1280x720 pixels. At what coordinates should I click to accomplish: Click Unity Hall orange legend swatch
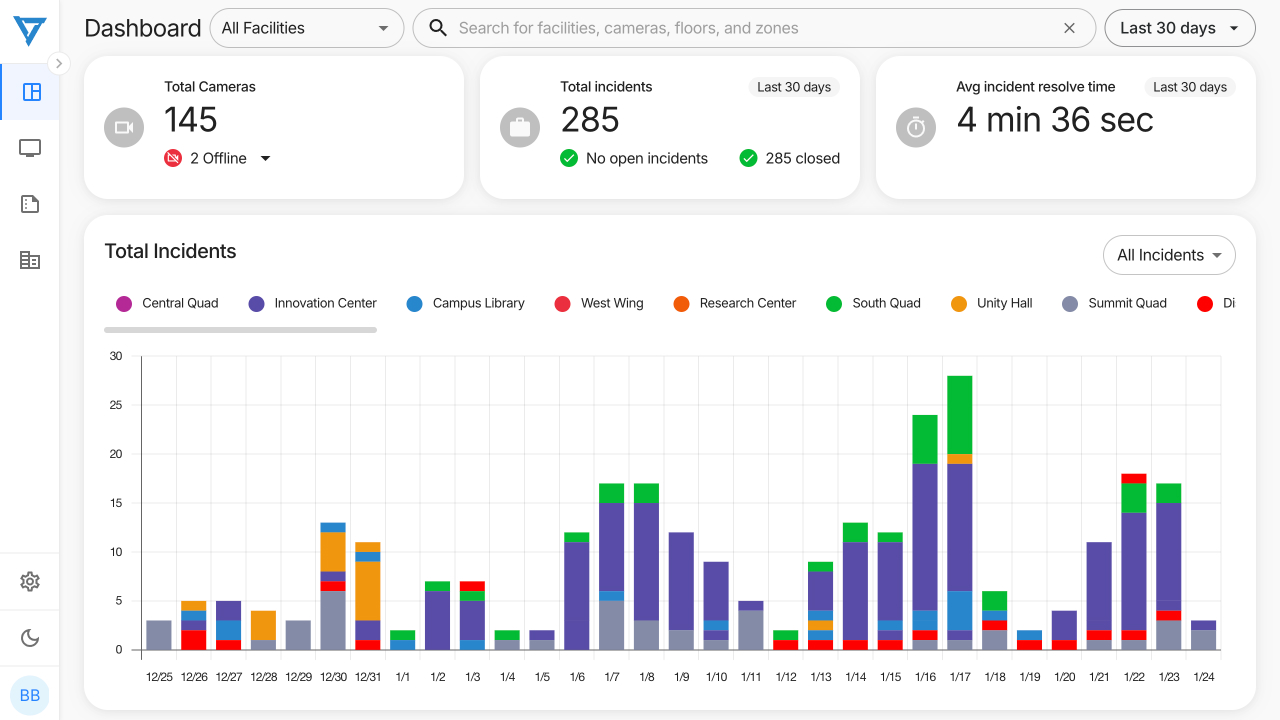point(959,304)
